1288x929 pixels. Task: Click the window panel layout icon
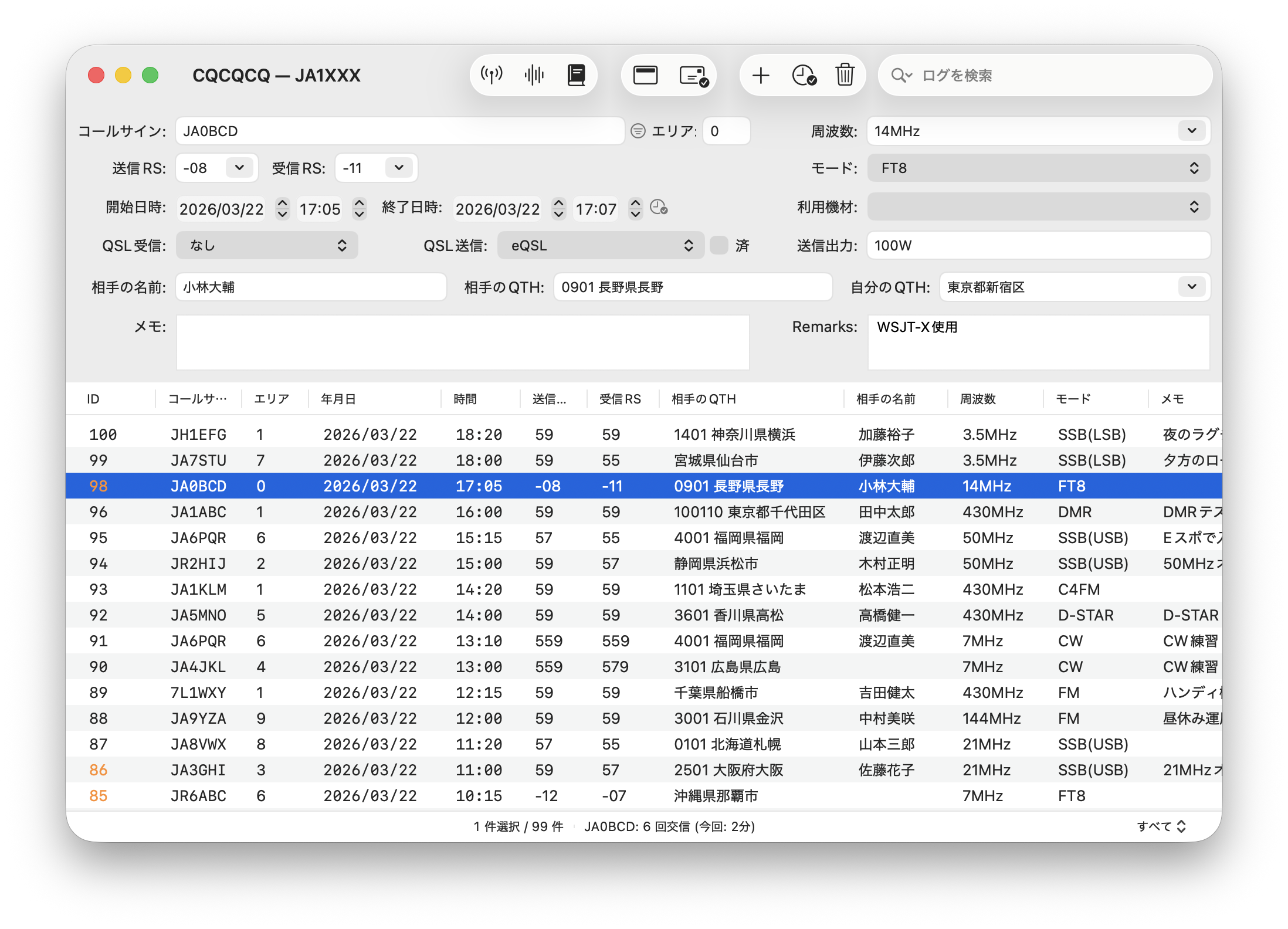645,75
